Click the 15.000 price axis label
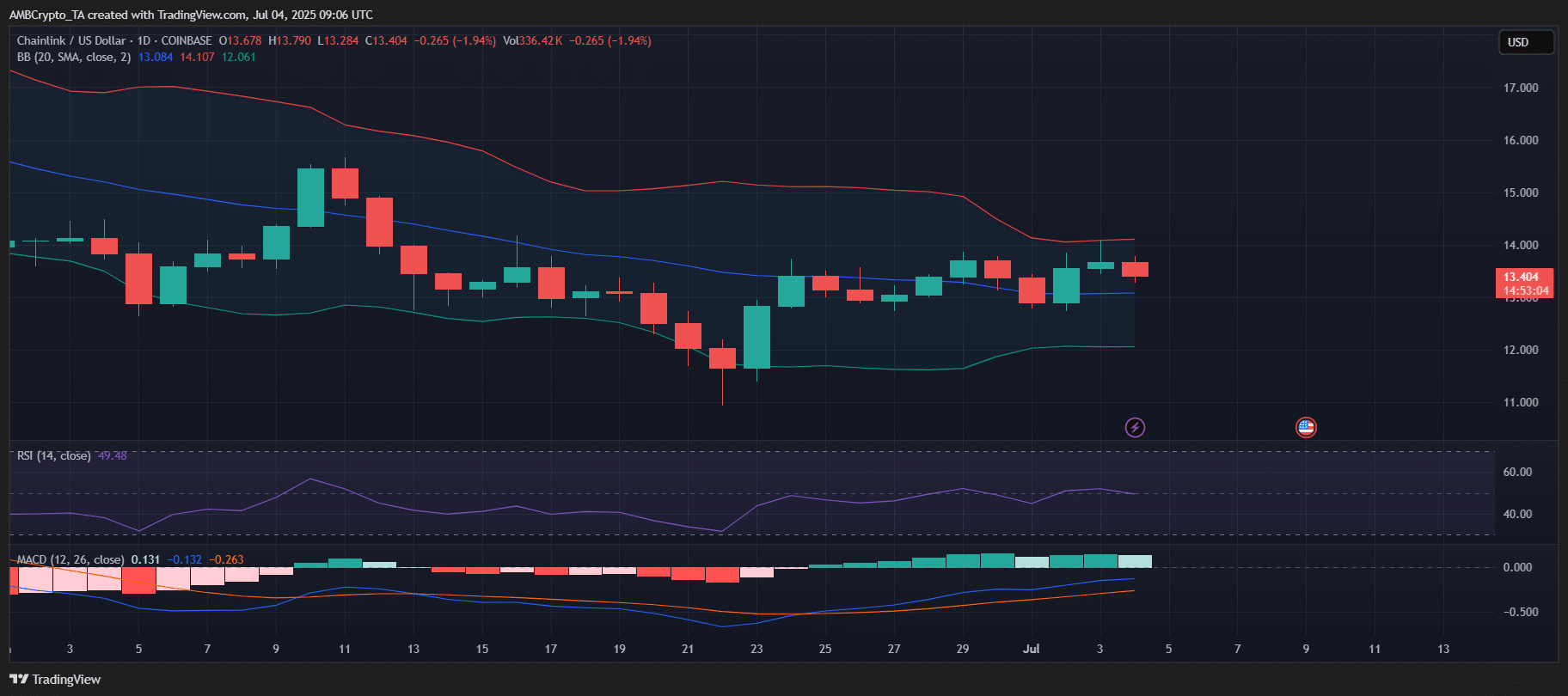Viewport: 1568px width, 696px height. tap(1521, 192)
